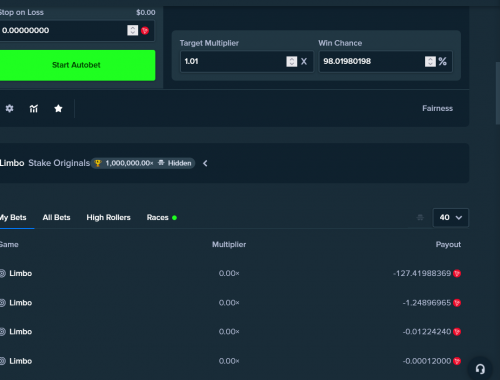Collapse game info with left chevron
The height and width of the screenshot is (380, 500).
point(205,163)
